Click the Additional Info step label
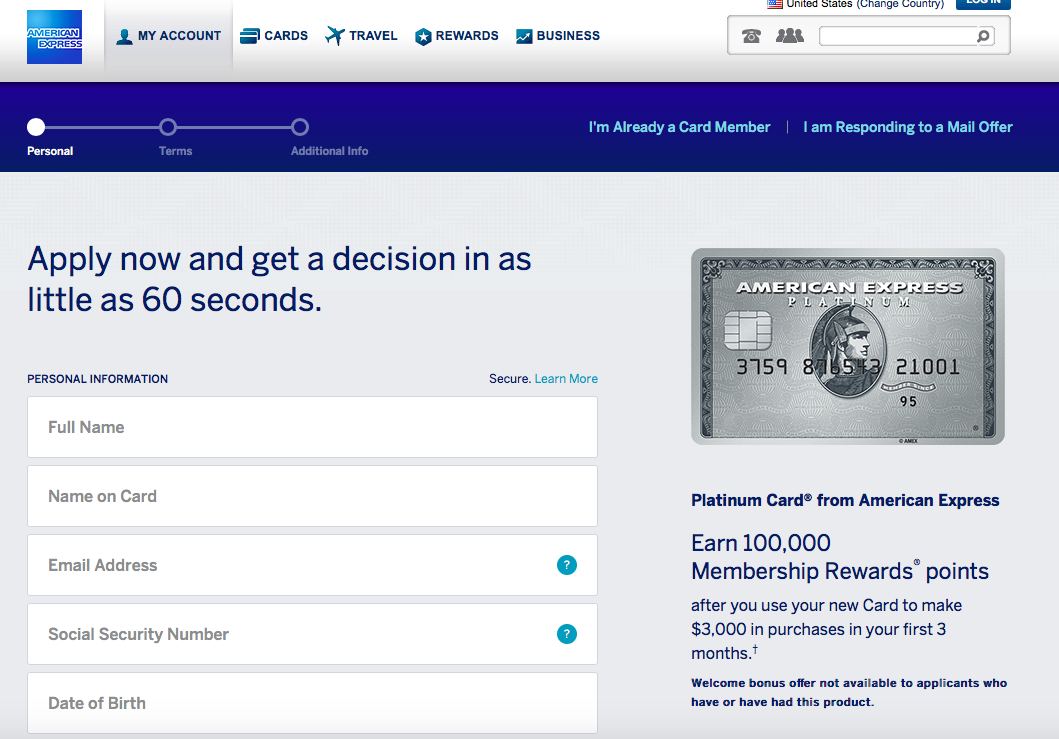 click(x=330, y=151)
